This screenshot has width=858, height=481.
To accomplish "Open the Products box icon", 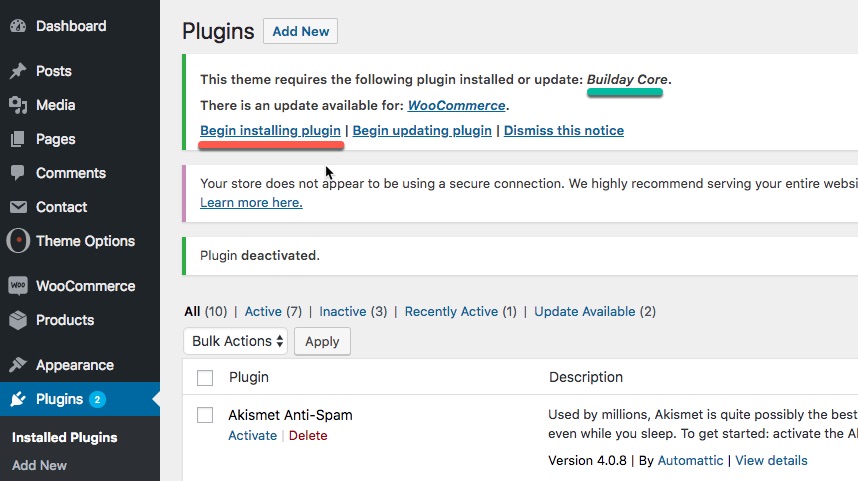I will tap(18, 320).
